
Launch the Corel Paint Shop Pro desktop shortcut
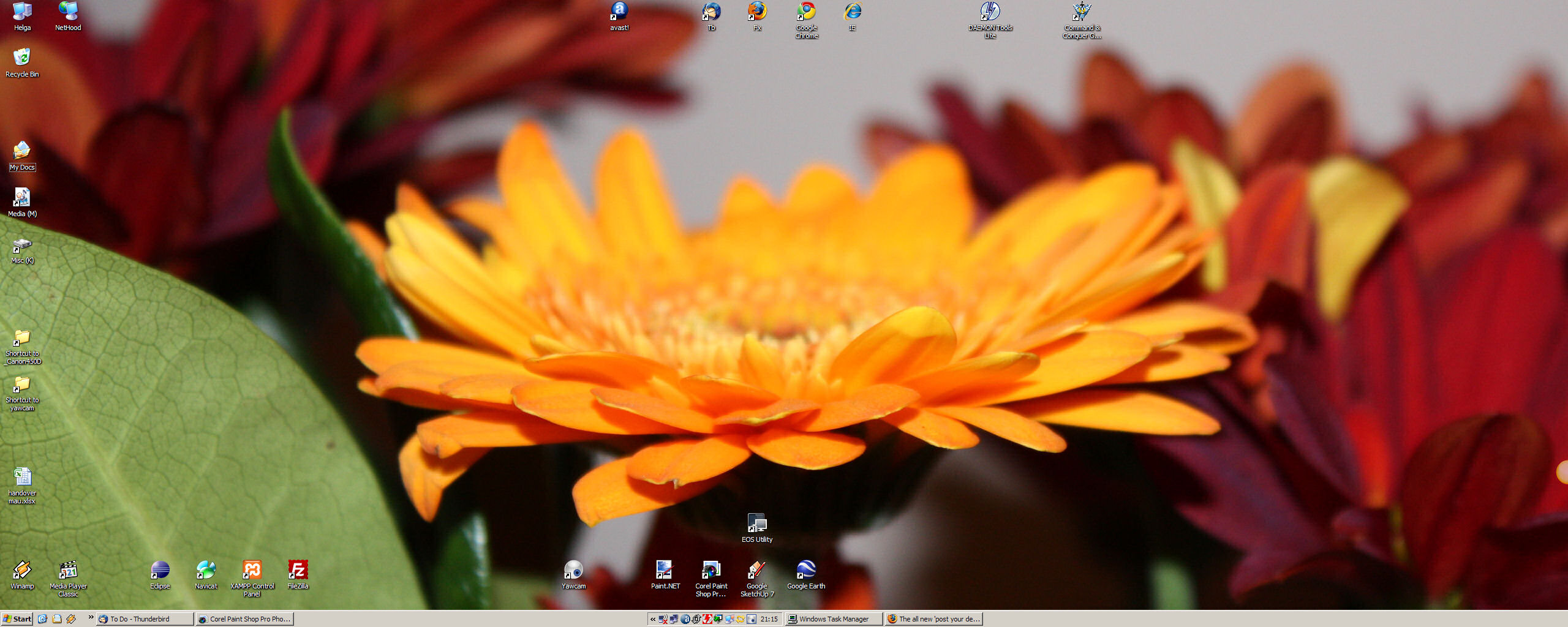tap(711, 579)
